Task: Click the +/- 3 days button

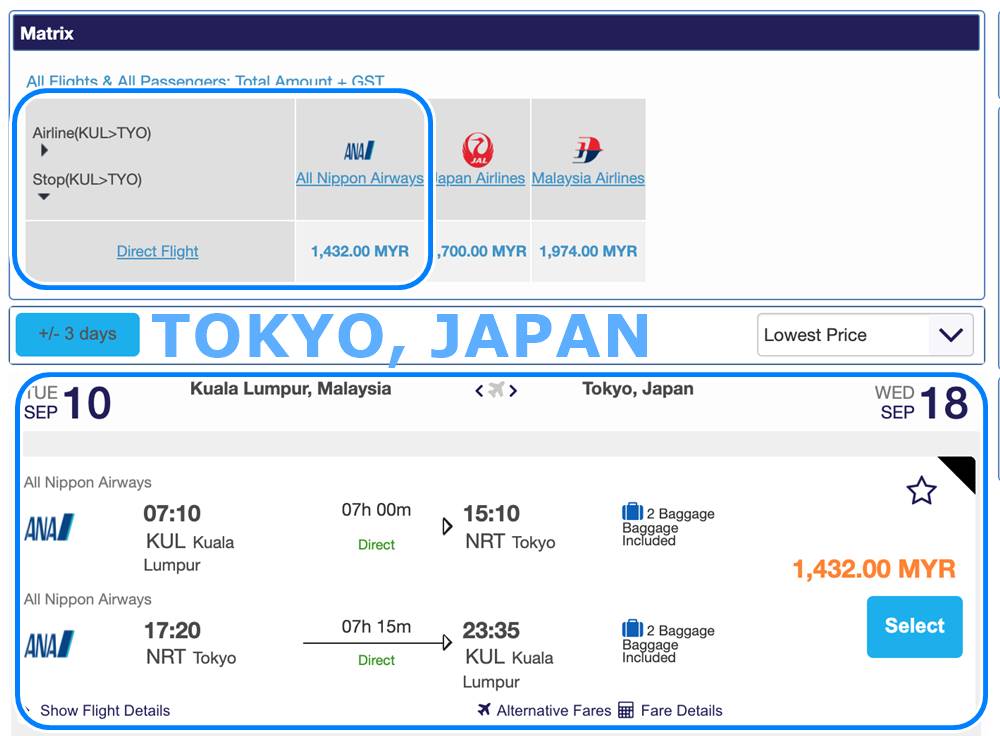Action: (78, 334)
